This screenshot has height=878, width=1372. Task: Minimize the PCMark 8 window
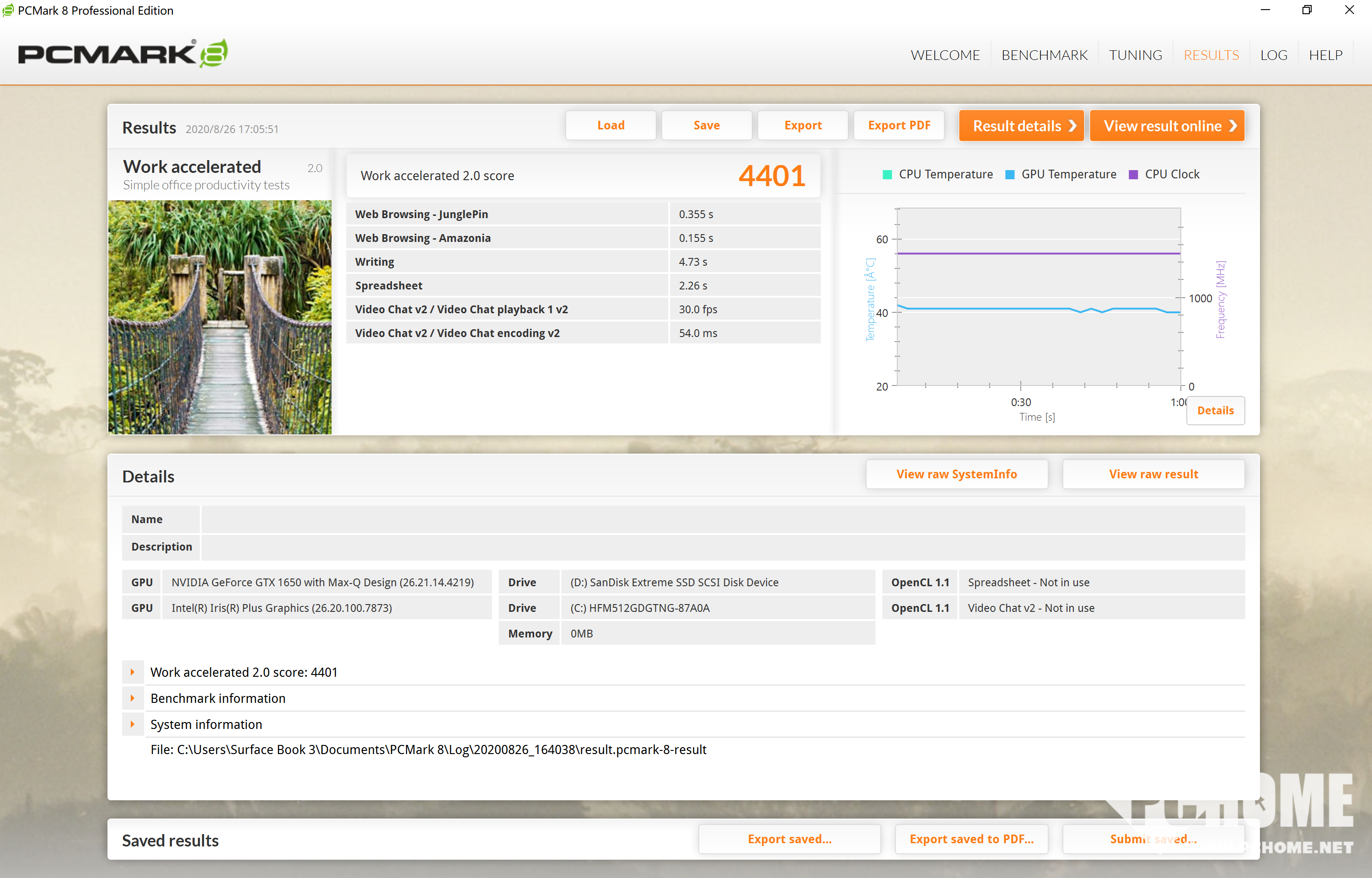click(1265, 10)
